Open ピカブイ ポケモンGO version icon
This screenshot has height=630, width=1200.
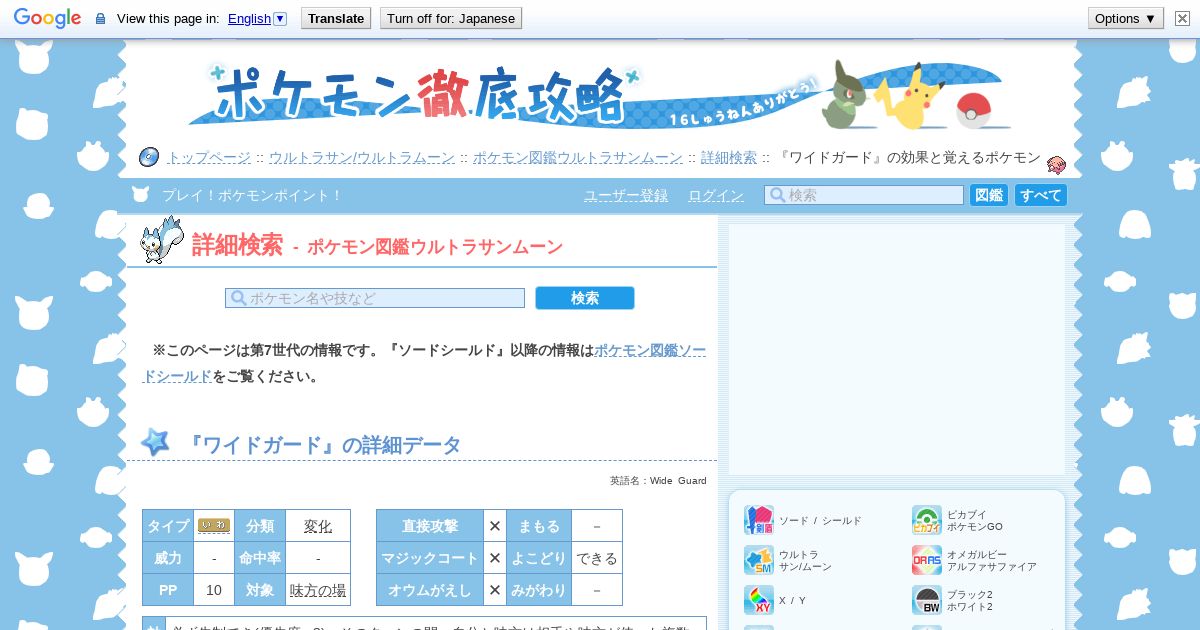(x=927, y=520)
